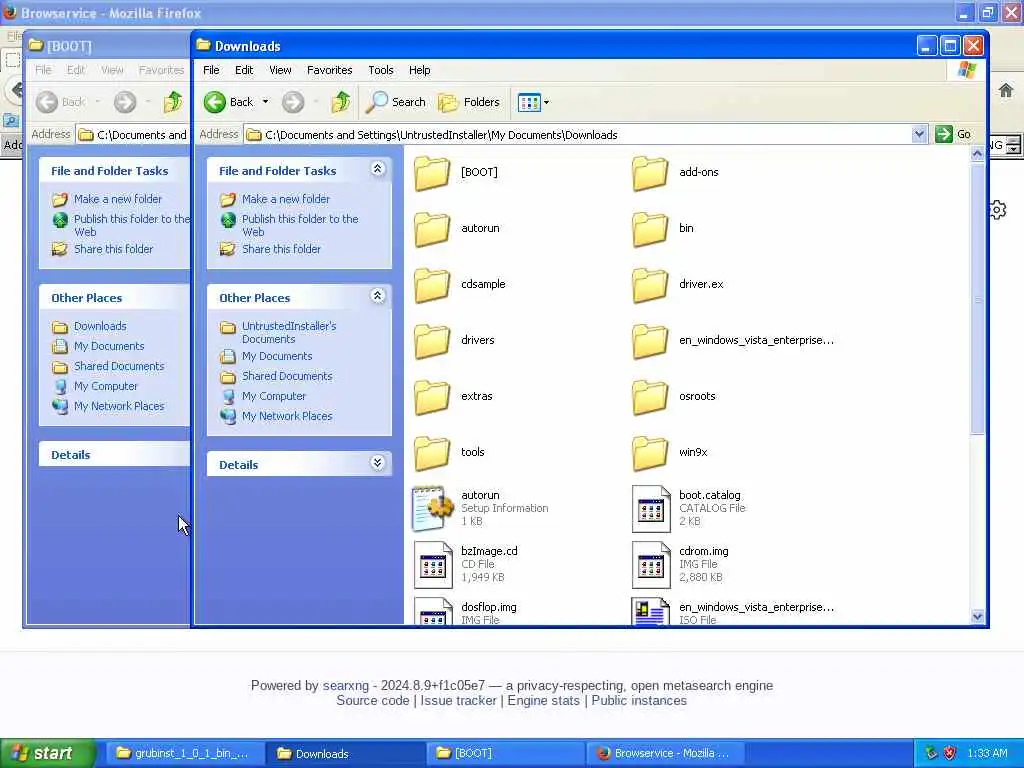
Task: Go up one level in [BOOT] window
Action: tap(172, 102)
